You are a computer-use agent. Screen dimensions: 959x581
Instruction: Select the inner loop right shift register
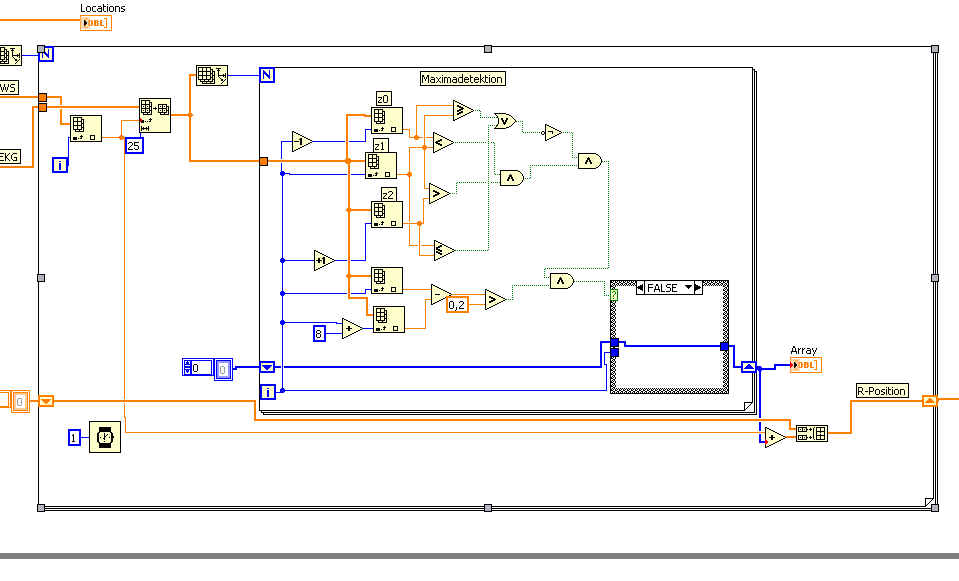tap(749, 367)
